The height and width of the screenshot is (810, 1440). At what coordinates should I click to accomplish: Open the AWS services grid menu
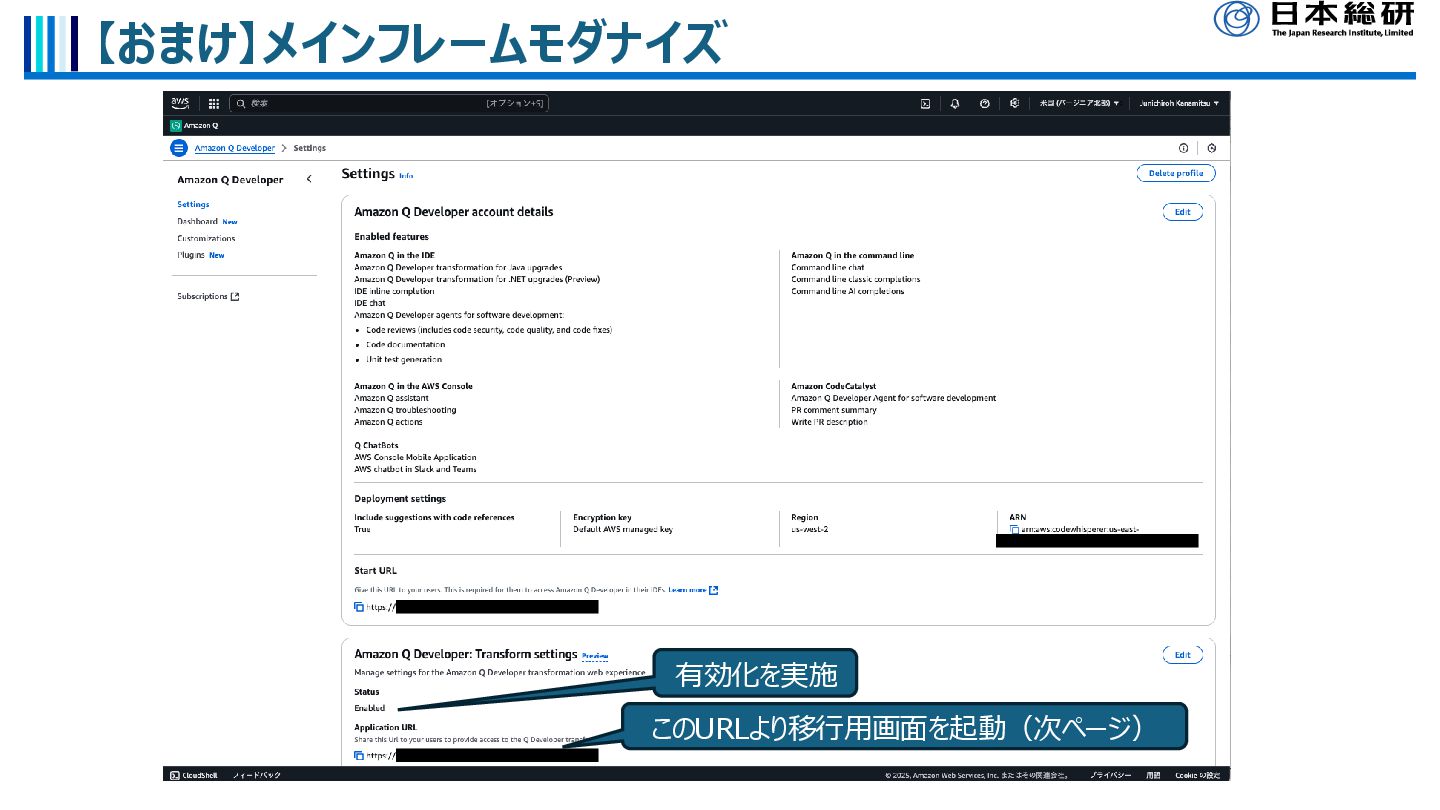point(214,103)
